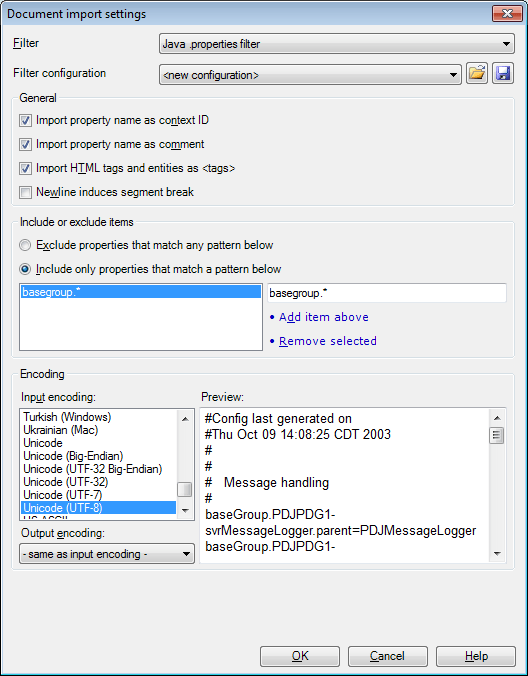Click preview pane scroll down arrow

point(497,554)
